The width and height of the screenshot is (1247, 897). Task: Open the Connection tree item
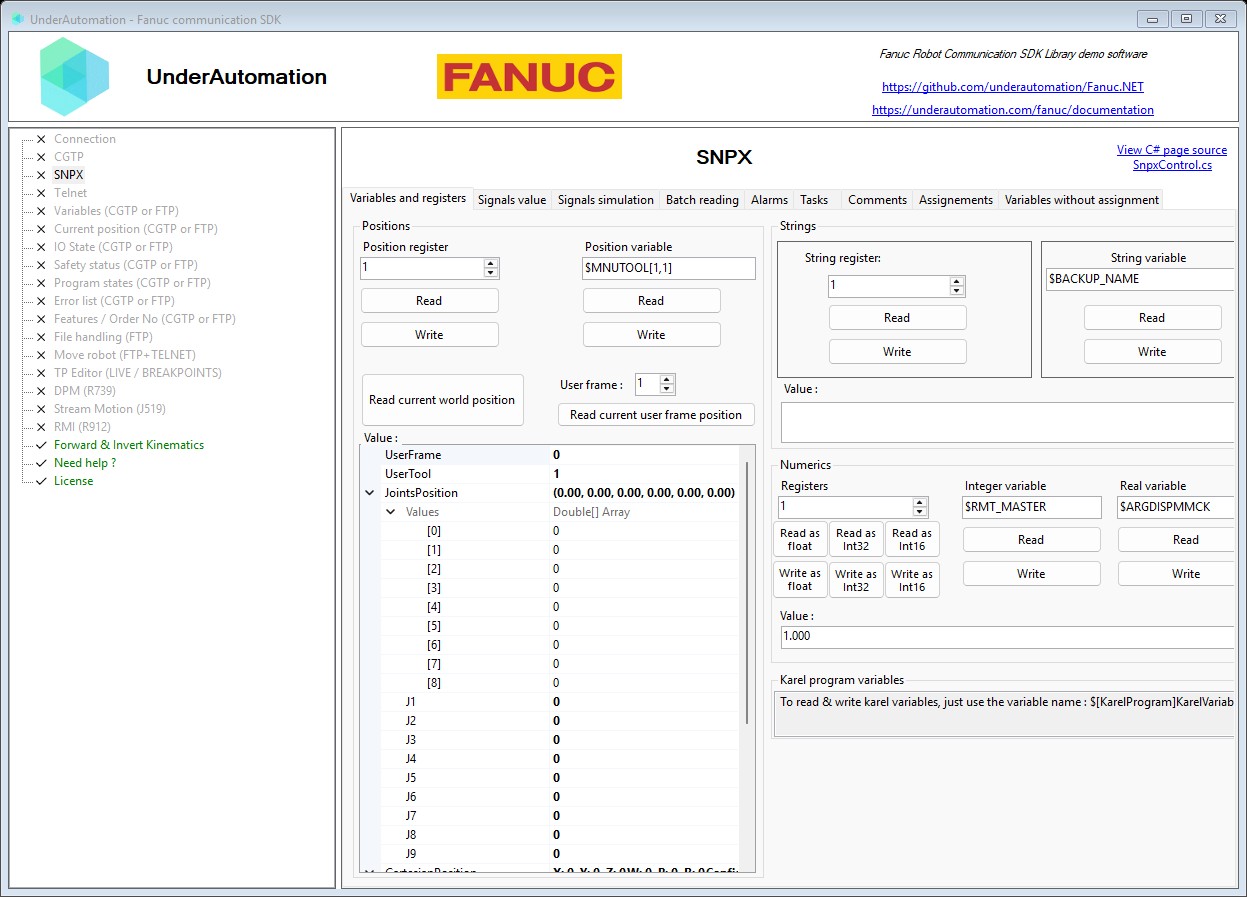[x=85, y=139]
